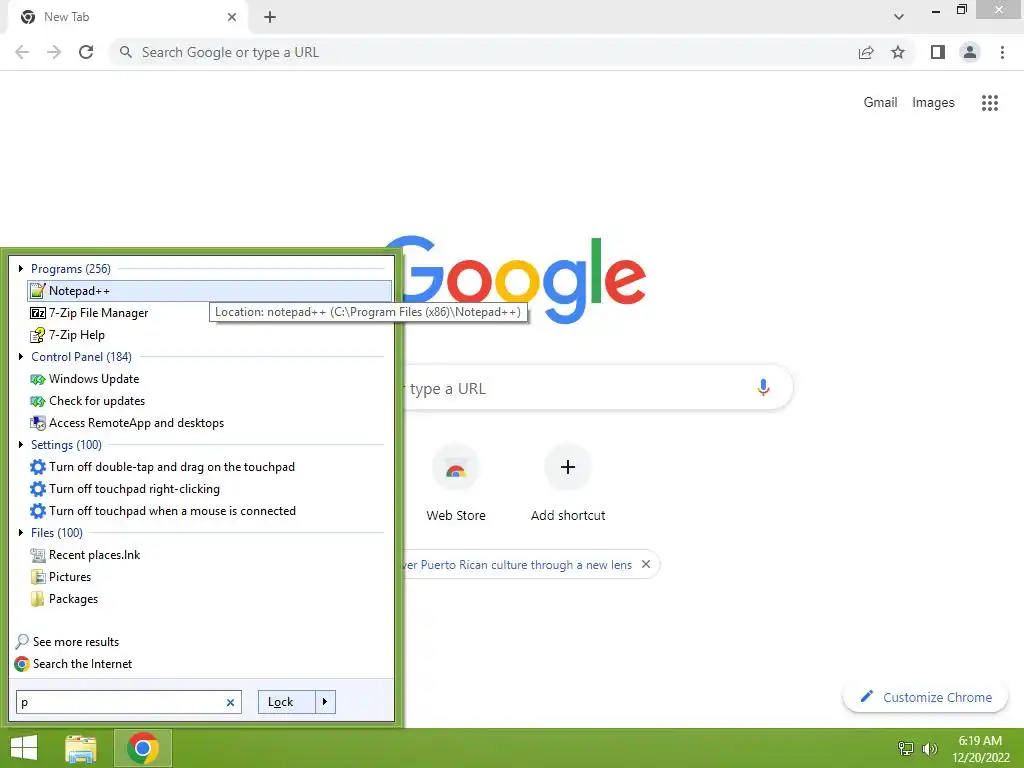The width and height of the screenshot is (1024, 768).
Task: Collapse the Settings (100) group arrow
Action: (x=21, y=445)
